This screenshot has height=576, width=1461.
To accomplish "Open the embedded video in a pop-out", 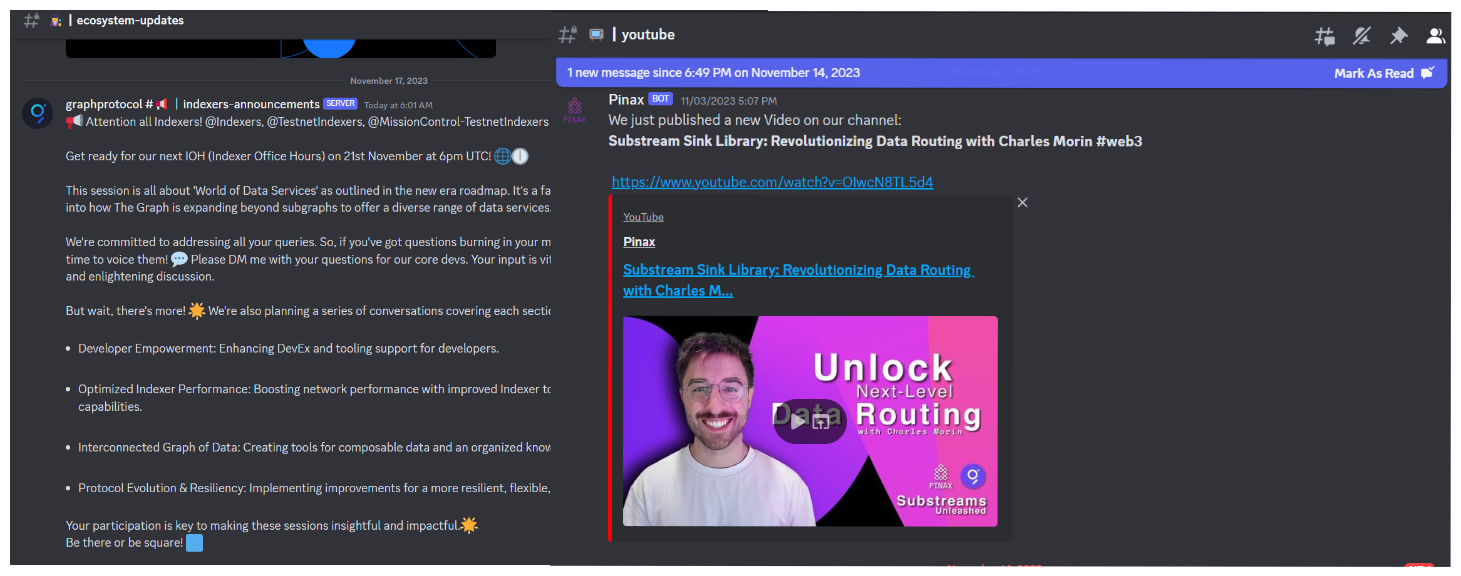I will 821,421.
